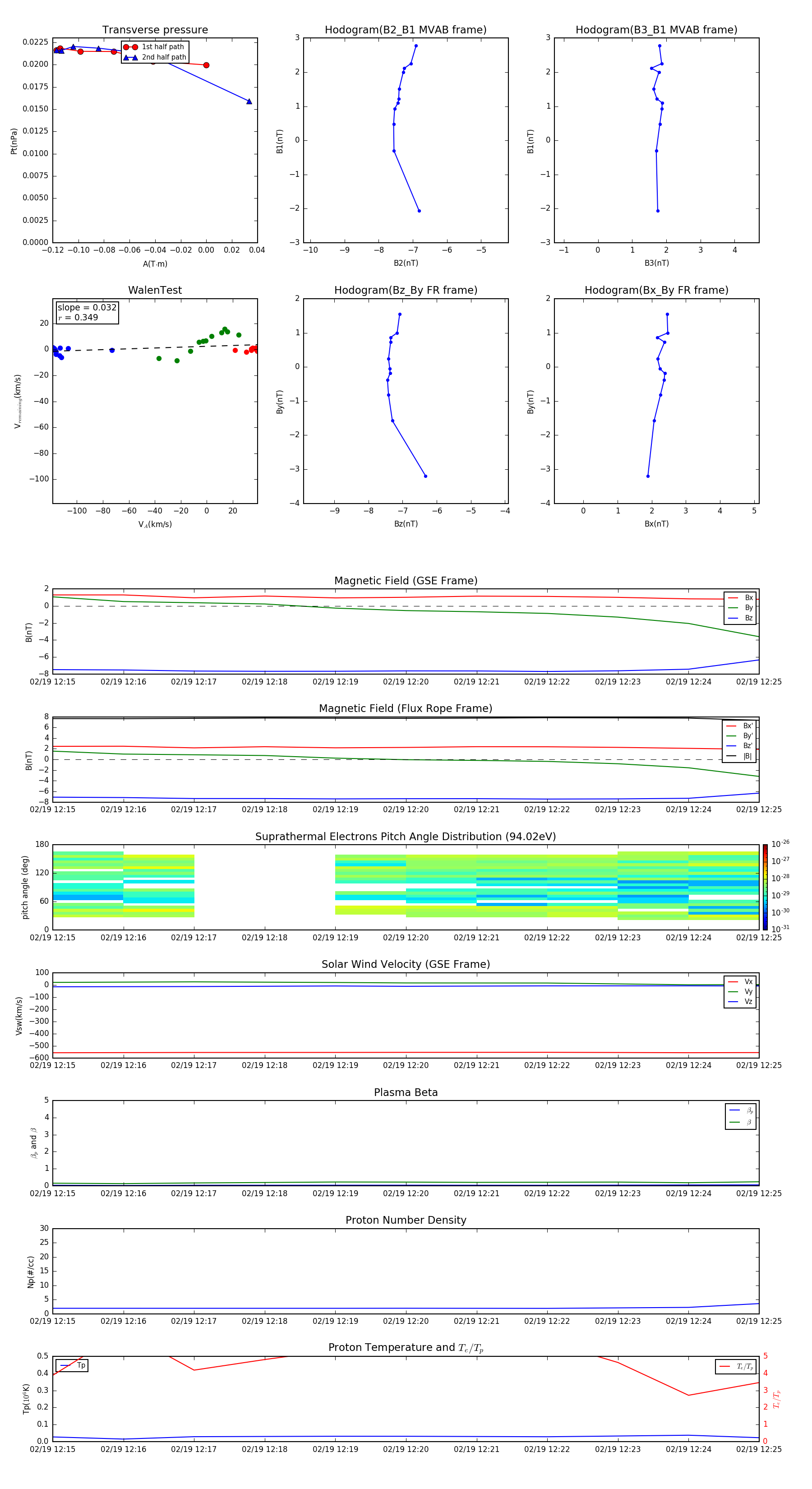Select the rightmost blue triangle in Transverse pressure
Image resolution: width=812 pixels, height=1489 pixels.
(x=249, y=102)
